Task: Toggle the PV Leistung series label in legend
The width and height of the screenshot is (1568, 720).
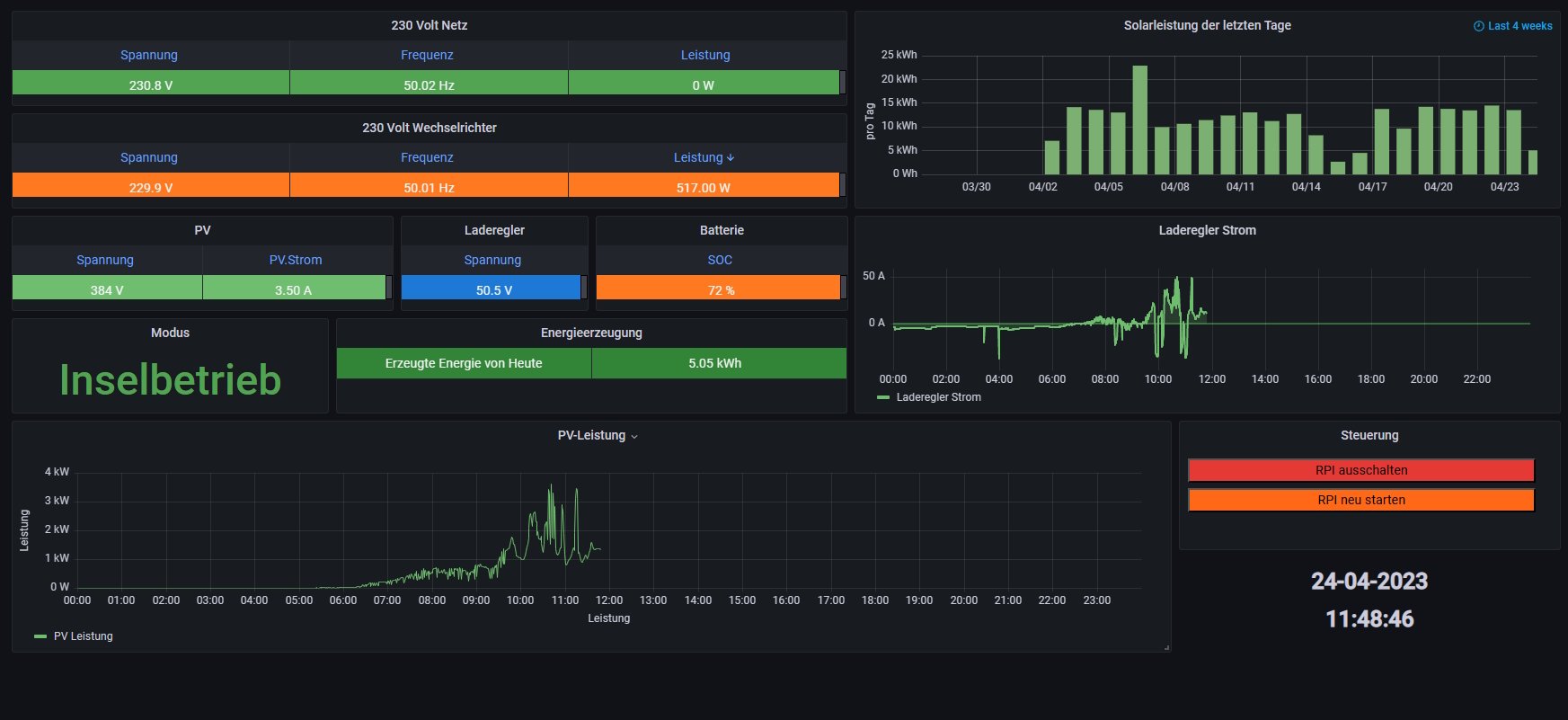Action: click(x=83, y=636)
